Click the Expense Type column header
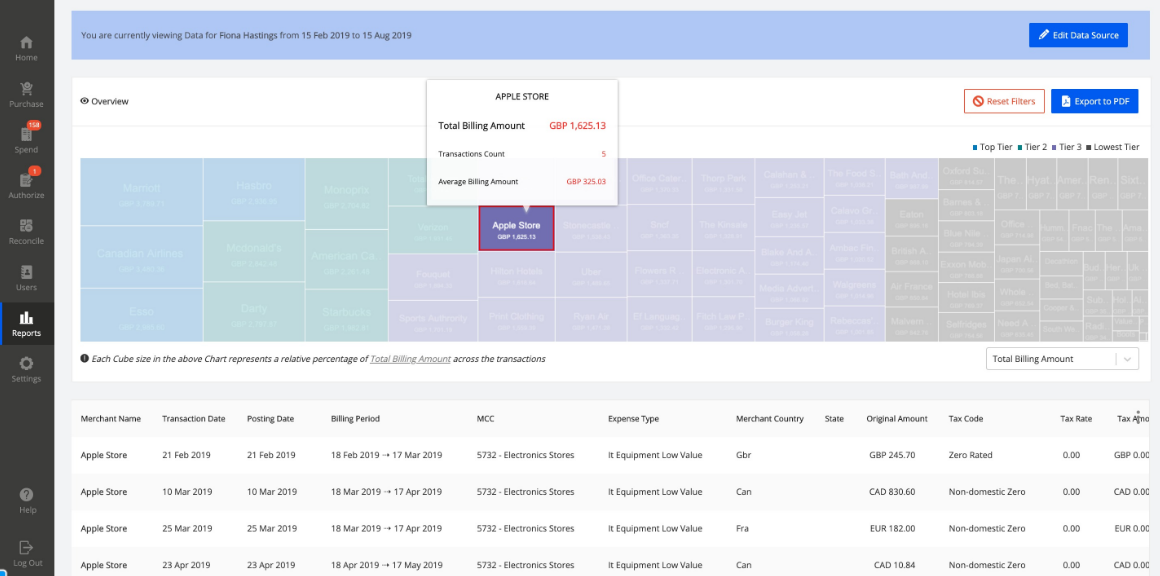The image size is (1160, 576). (633, 419)
